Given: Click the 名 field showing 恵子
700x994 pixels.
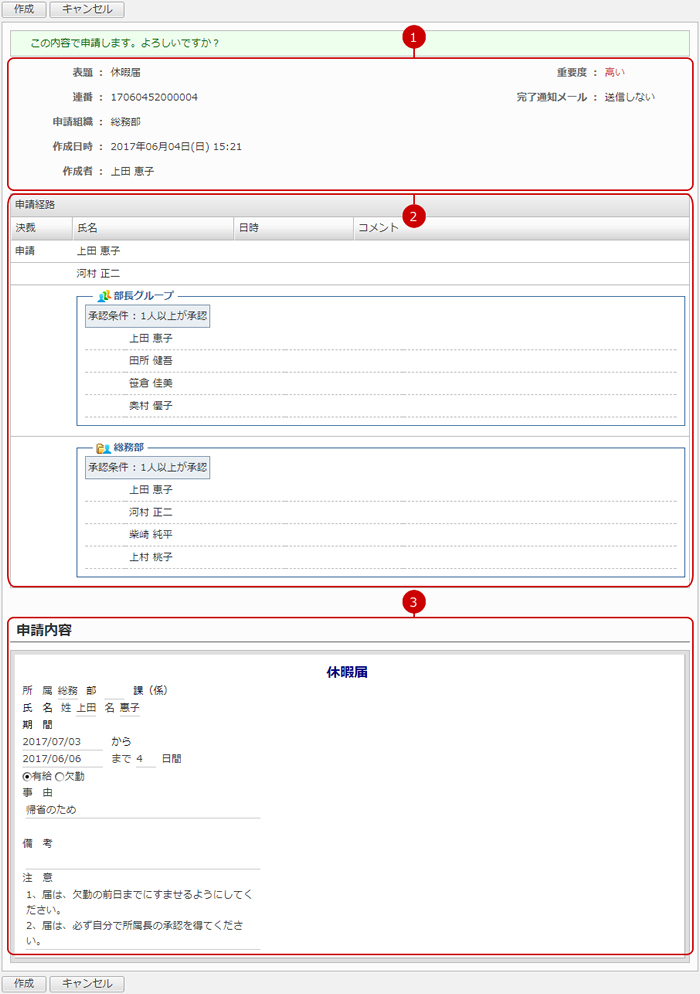Looking at the screenshot, I should click(130, 707).
